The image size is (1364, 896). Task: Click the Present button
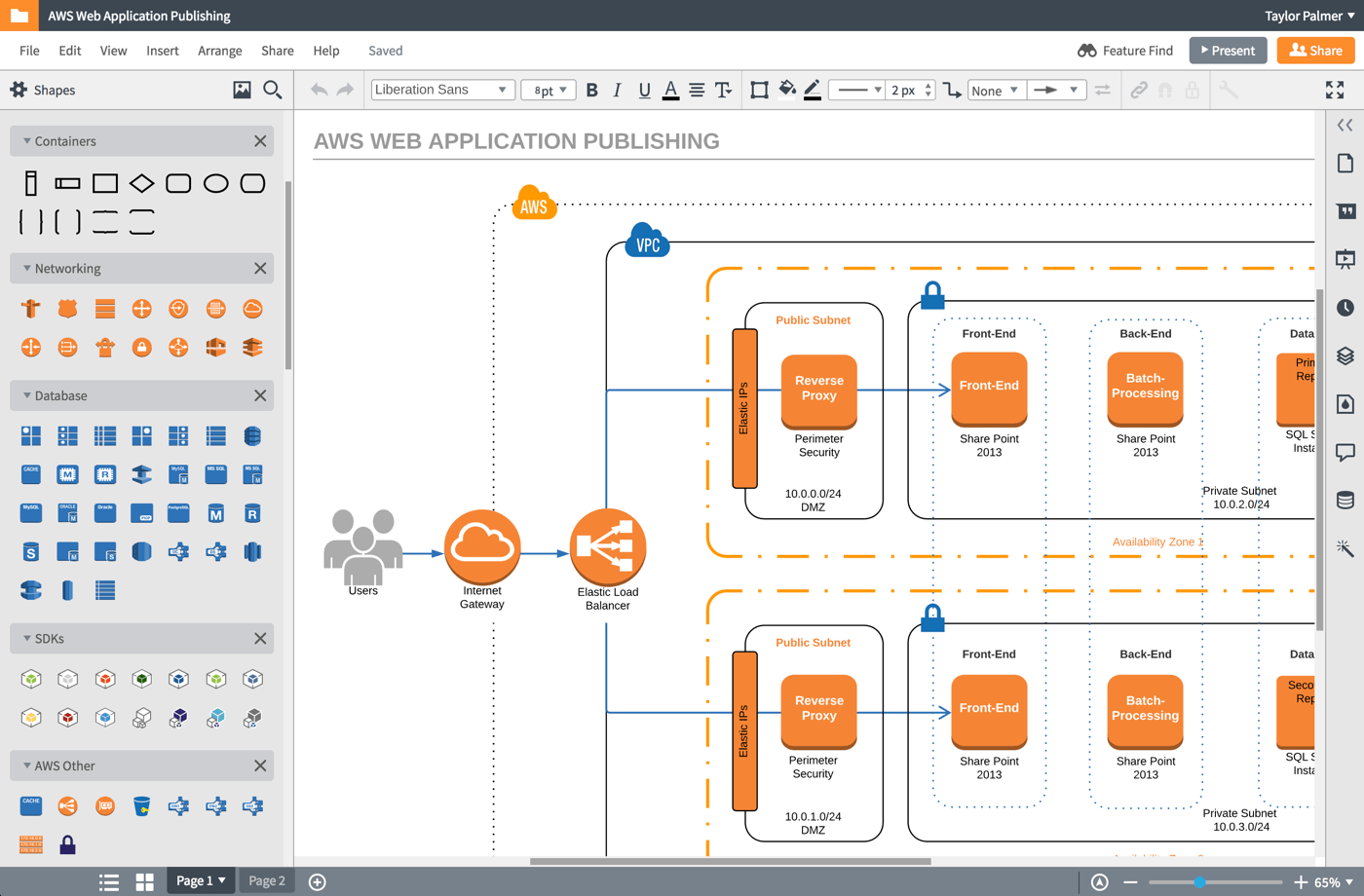(x=1228, y=51)
